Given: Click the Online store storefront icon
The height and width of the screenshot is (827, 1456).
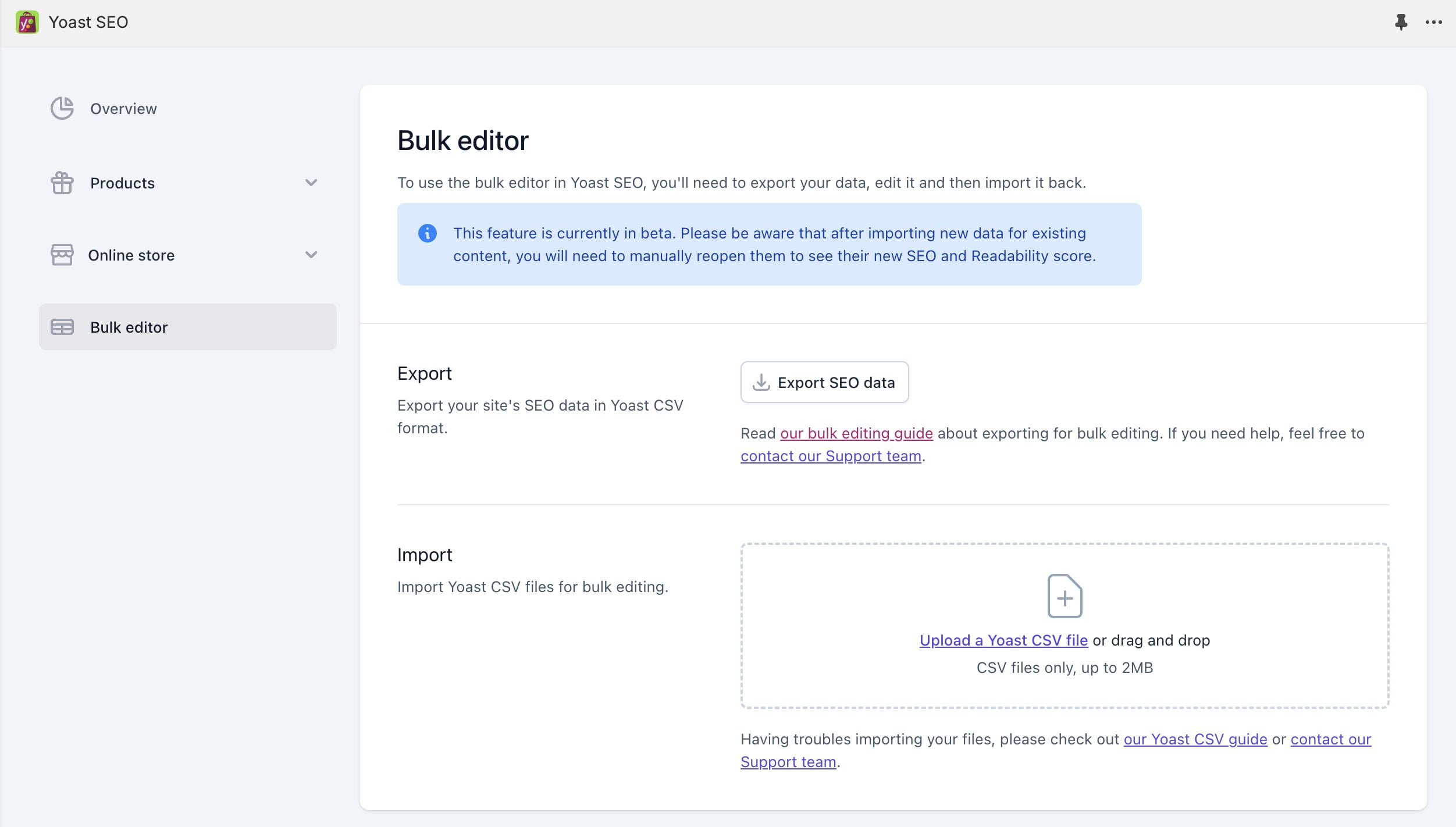Looking at the screenshot, I should [62, 255].
